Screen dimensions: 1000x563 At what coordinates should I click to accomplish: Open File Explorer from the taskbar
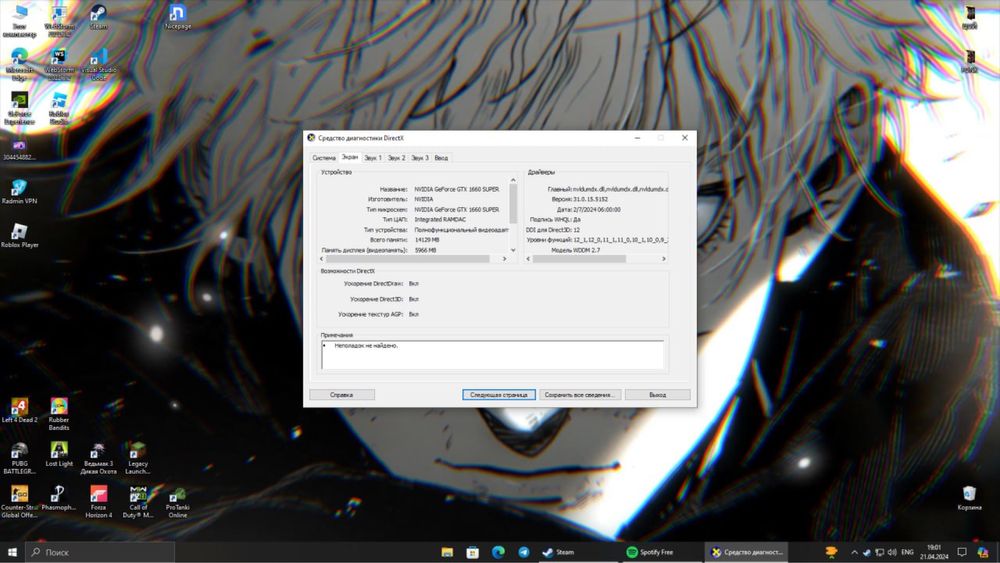447,552
